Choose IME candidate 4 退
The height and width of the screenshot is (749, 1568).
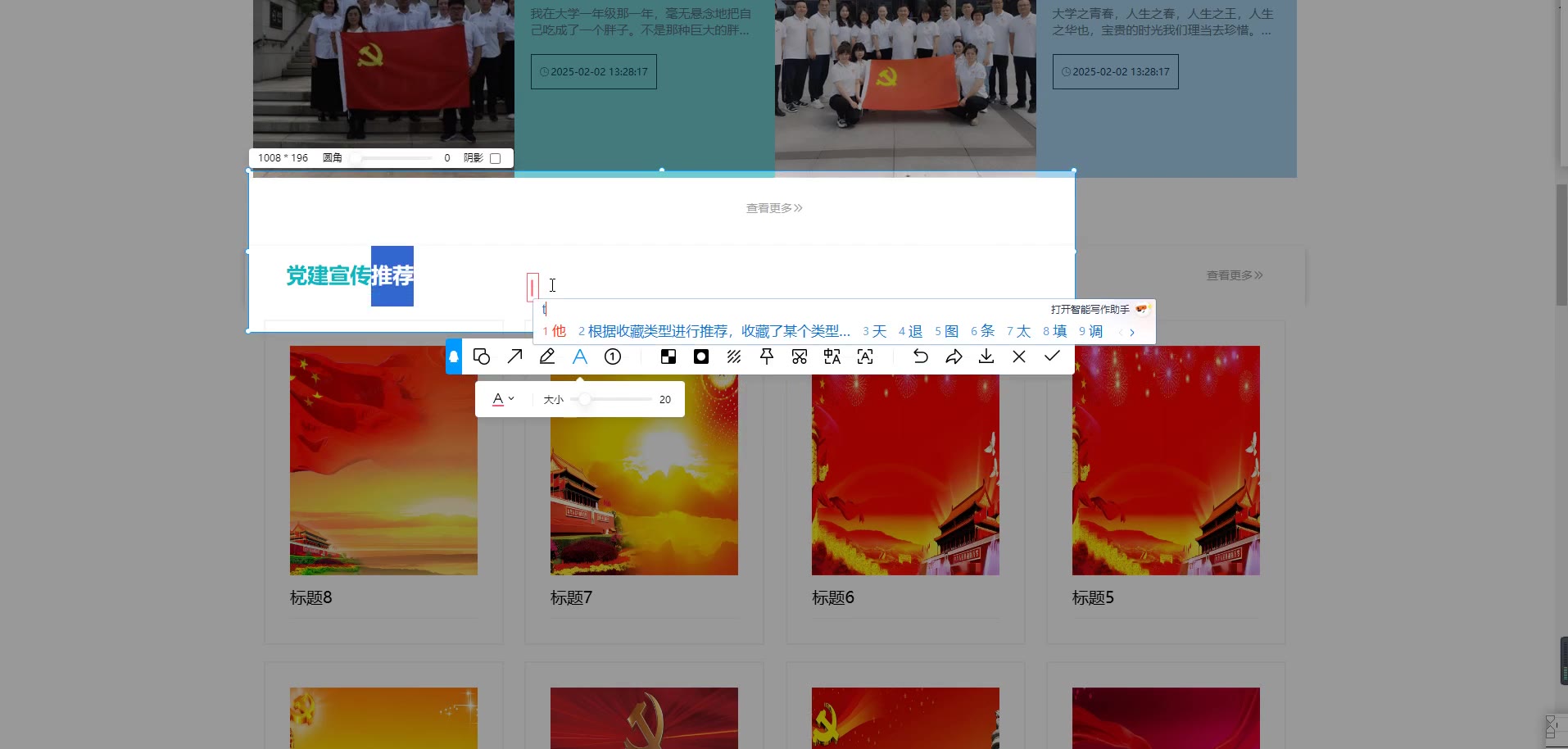[910, 331]
